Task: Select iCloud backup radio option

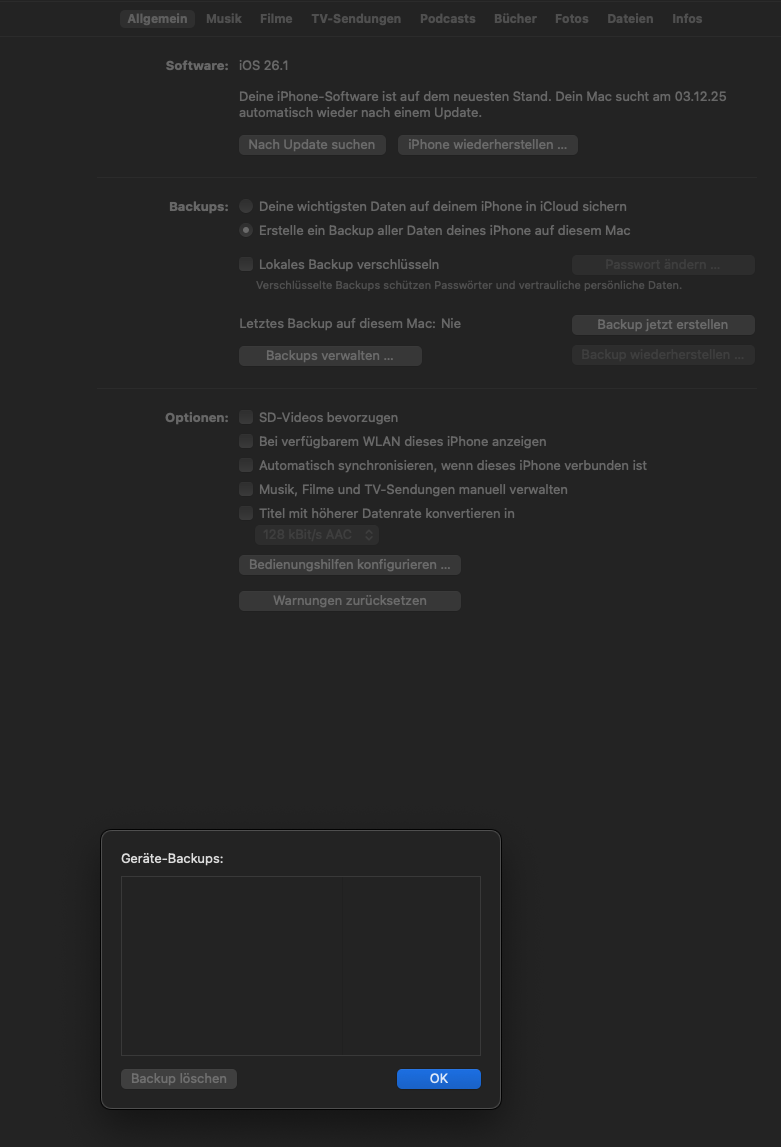Action: [x=246, y=206]
